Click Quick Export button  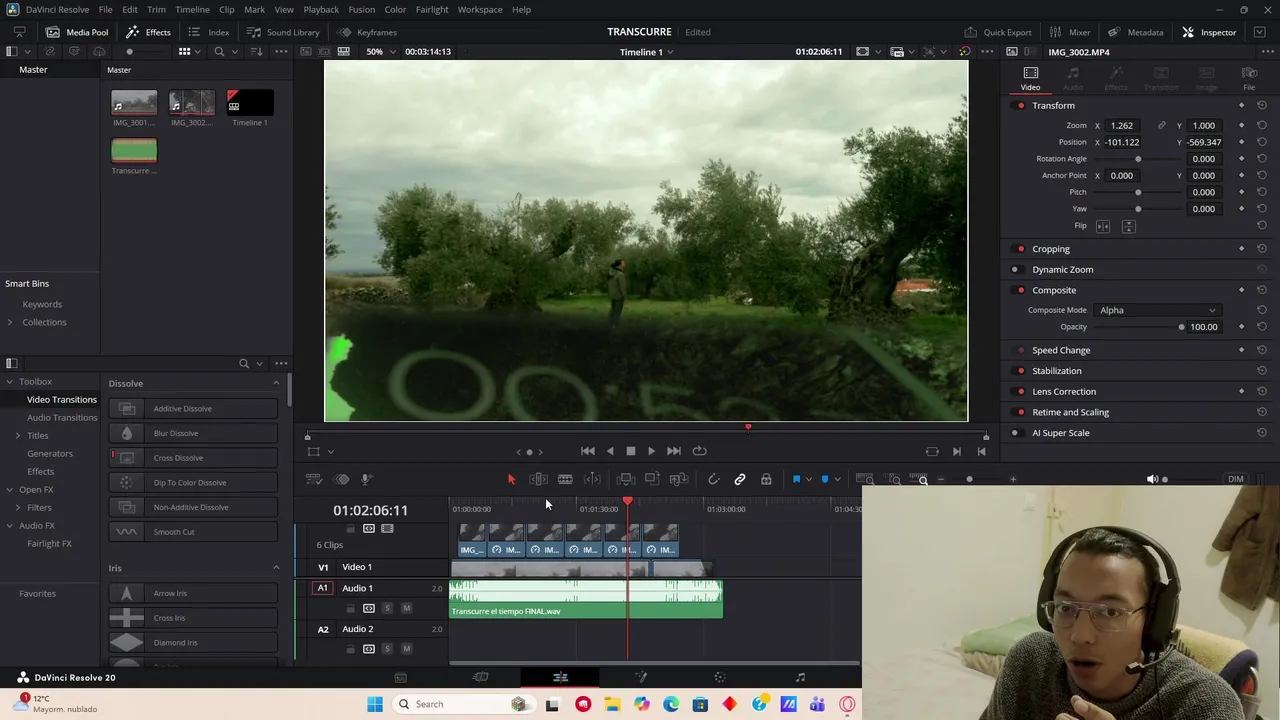[997, 32]
